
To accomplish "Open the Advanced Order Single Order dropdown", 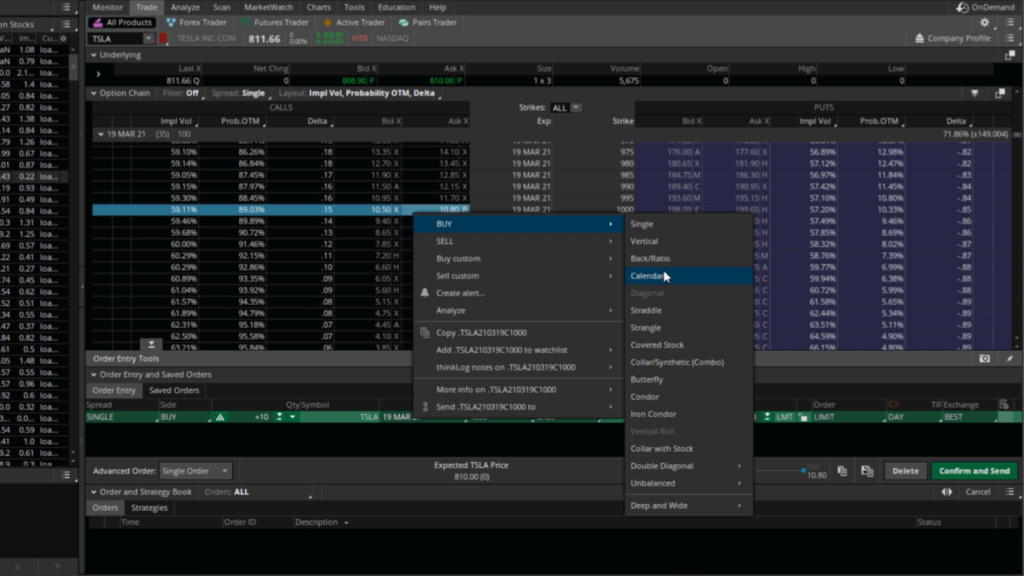I will pos(195,471).
